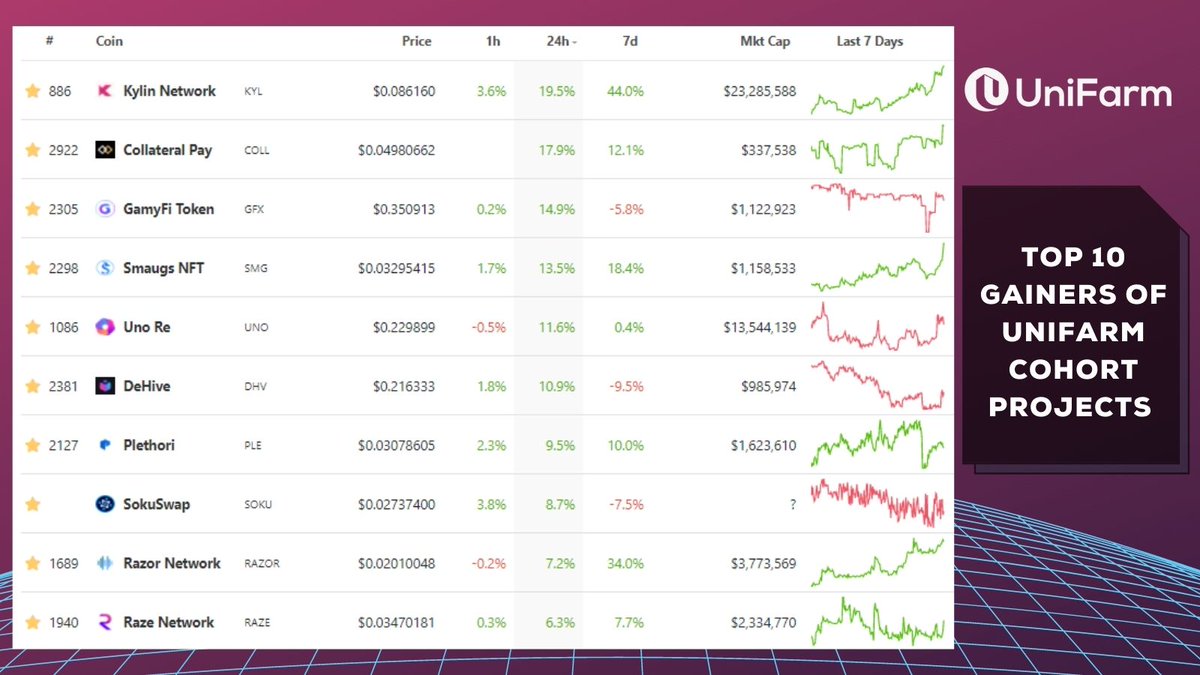Click GamyFi Token 7-day sparkline chart

(877, 209)
